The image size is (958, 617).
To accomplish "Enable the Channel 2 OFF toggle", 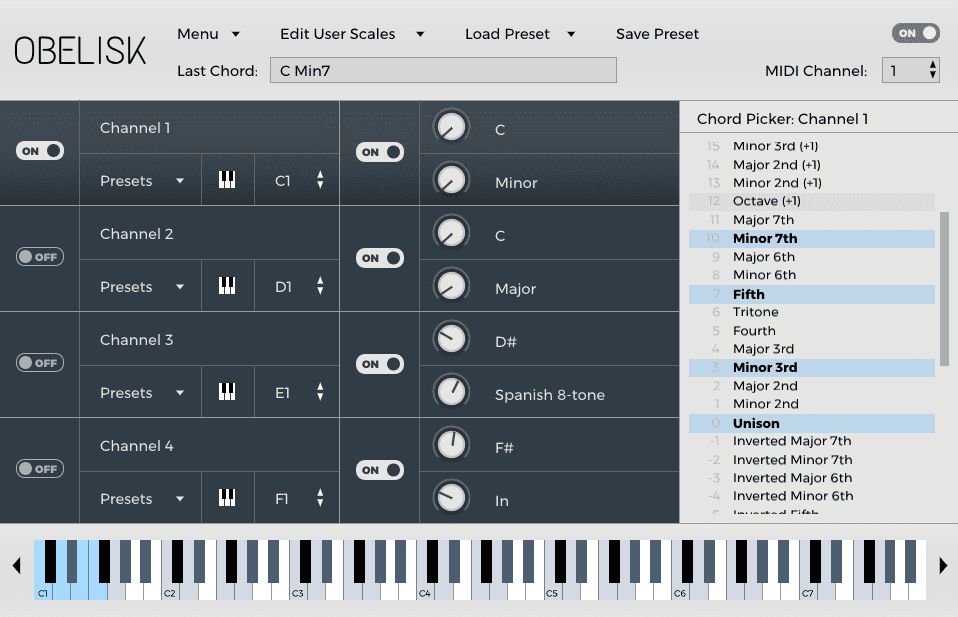I will point(40,257).
